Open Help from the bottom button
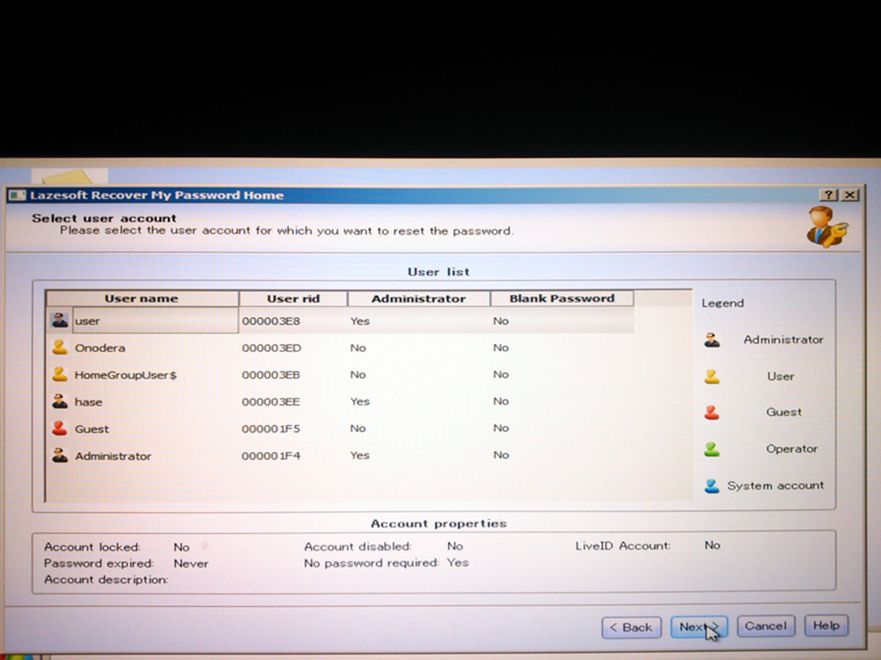Image resolution: width=881 pixels, height=660 pixels. 826,625
